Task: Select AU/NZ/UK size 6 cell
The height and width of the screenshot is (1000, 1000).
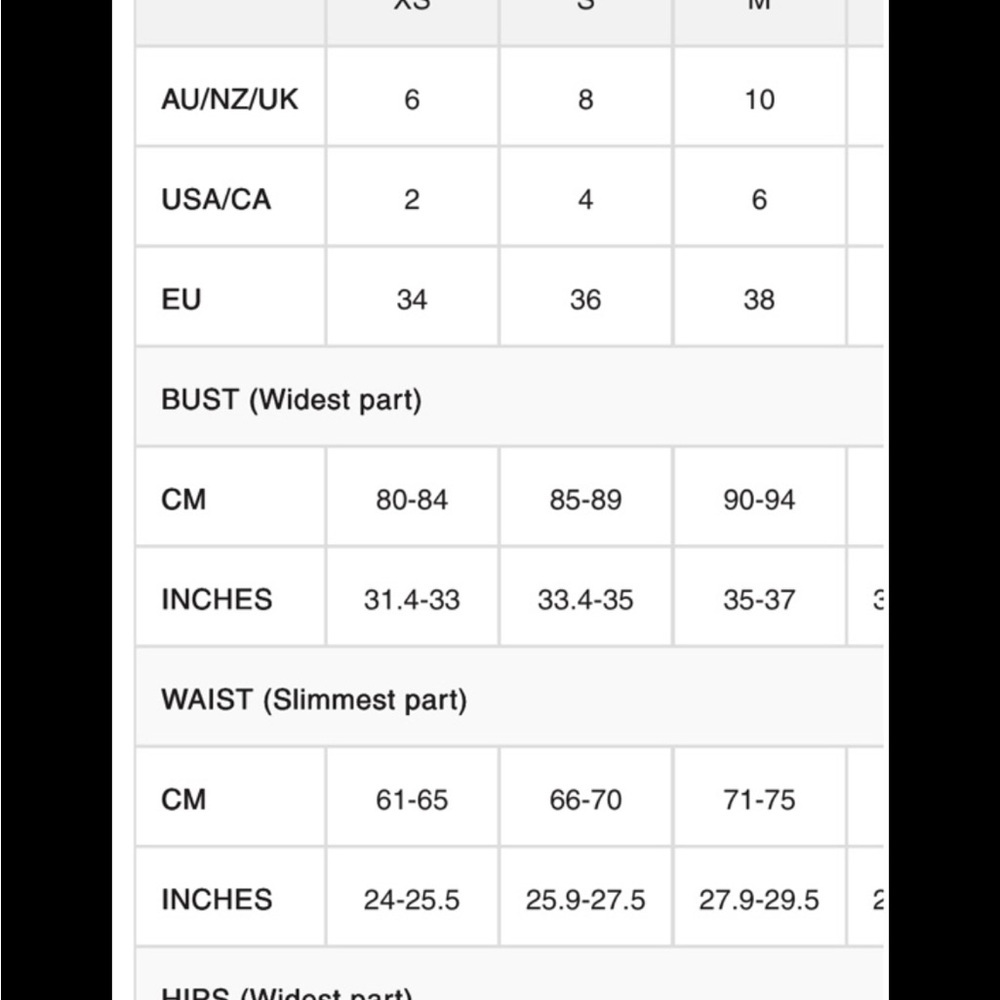Action: click(x=412, y=99)
